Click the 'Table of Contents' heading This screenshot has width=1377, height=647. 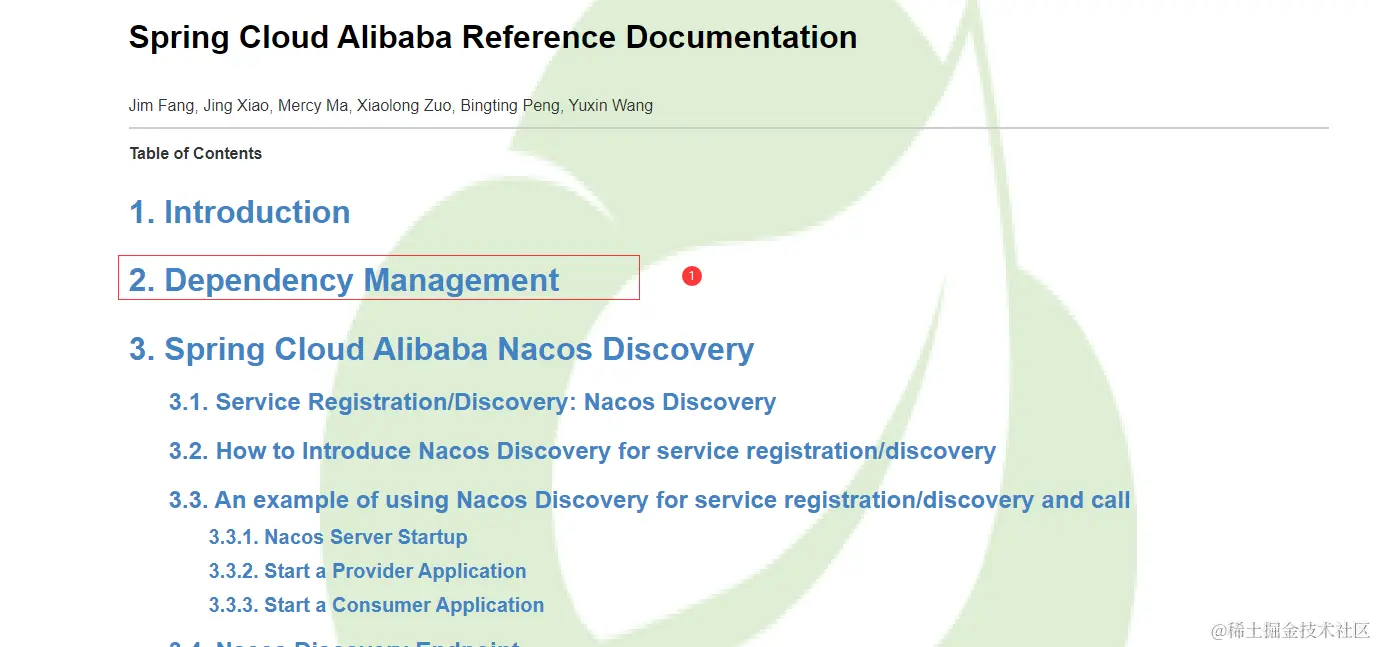(x=196, y=153)
